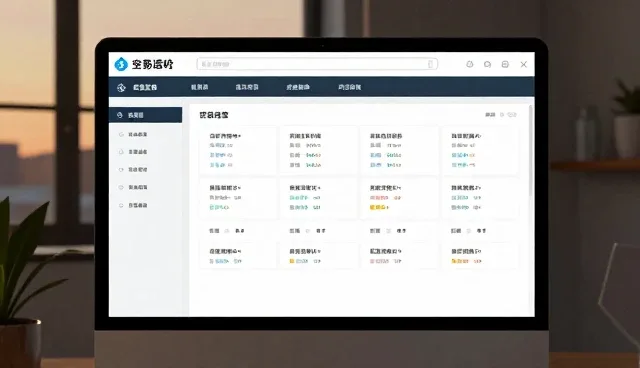Select the bold first label in the dark navigation bar
This screenshot has height=368, width=640.
click(145, 87)
